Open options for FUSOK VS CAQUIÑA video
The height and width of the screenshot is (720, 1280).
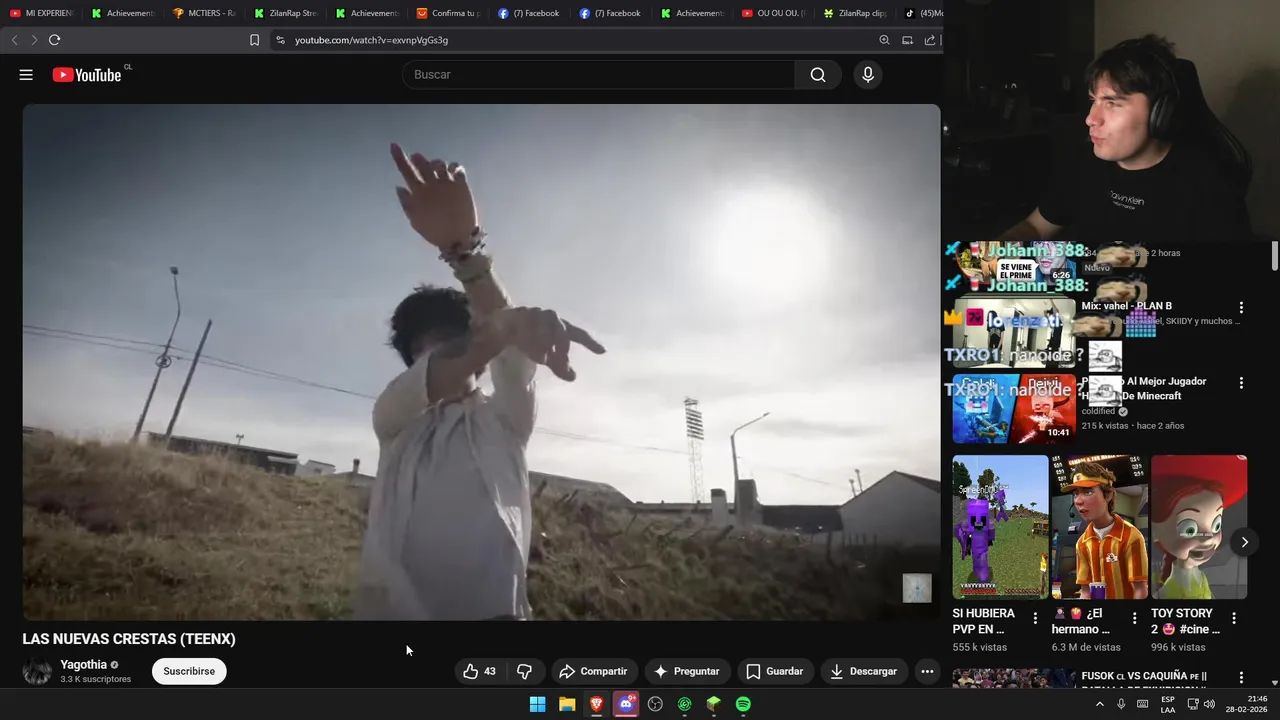click(x=1241, y=678)
